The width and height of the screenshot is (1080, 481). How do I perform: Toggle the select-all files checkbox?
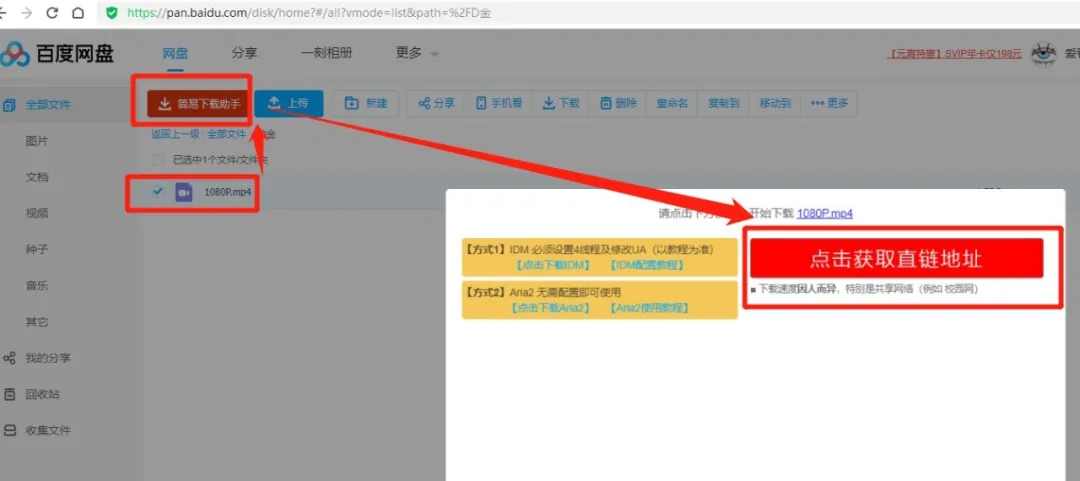click(158, 160)
